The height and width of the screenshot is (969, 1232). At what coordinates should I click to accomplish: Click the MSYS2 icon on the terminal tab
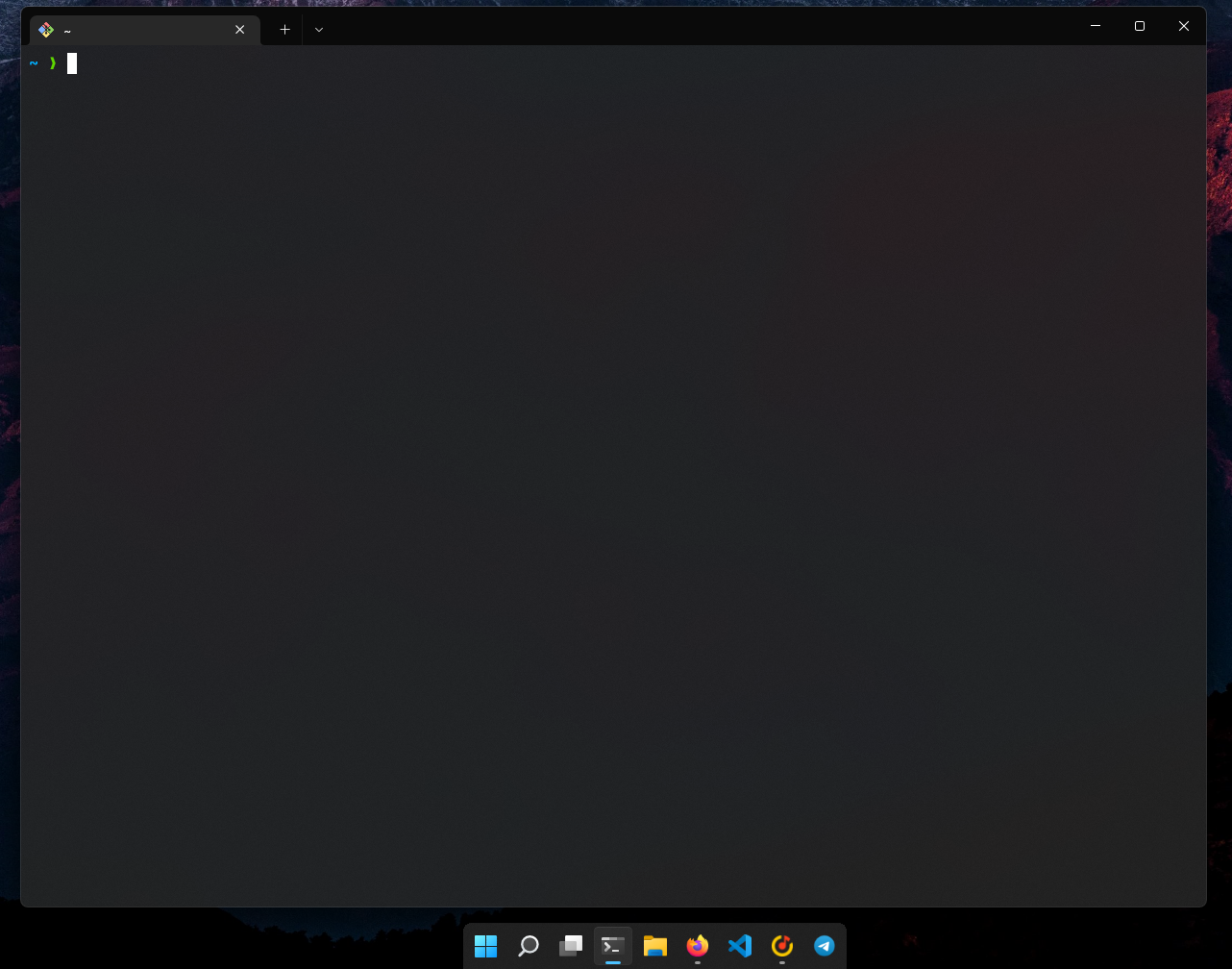(x=44, y=29)
